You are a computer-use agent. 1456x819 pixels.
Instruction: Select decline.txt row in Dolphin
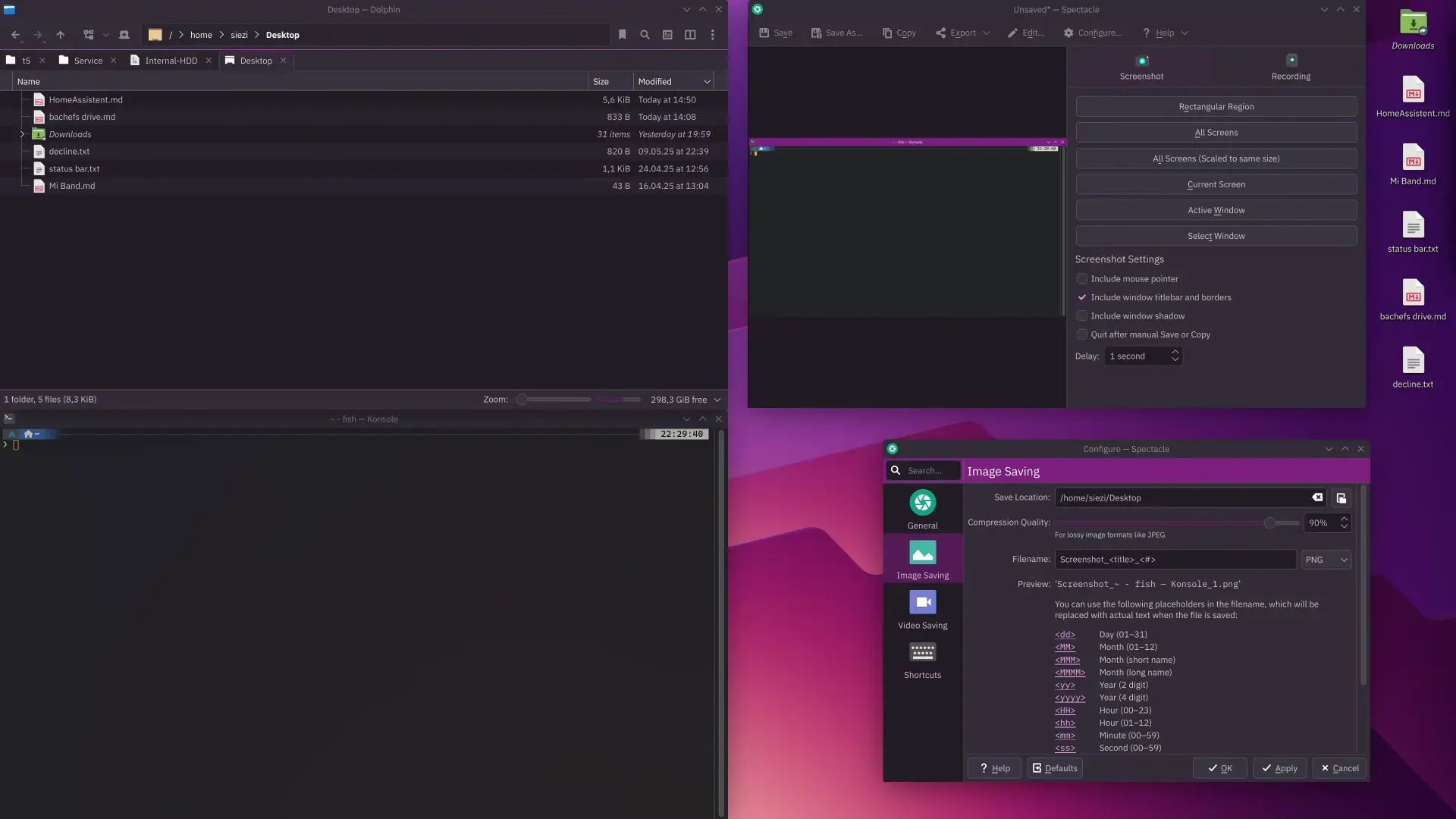(x=364, y=152)
